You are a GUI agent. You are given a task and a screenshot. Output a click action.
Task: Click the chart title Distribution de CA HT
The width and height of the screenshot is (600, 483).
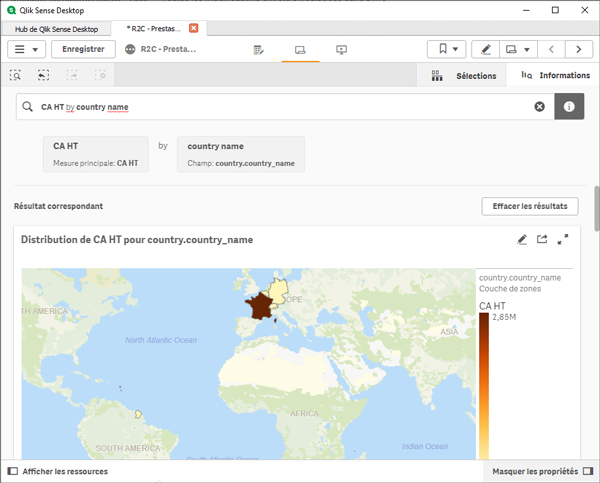pyautogui.click(x=137, y=240)
